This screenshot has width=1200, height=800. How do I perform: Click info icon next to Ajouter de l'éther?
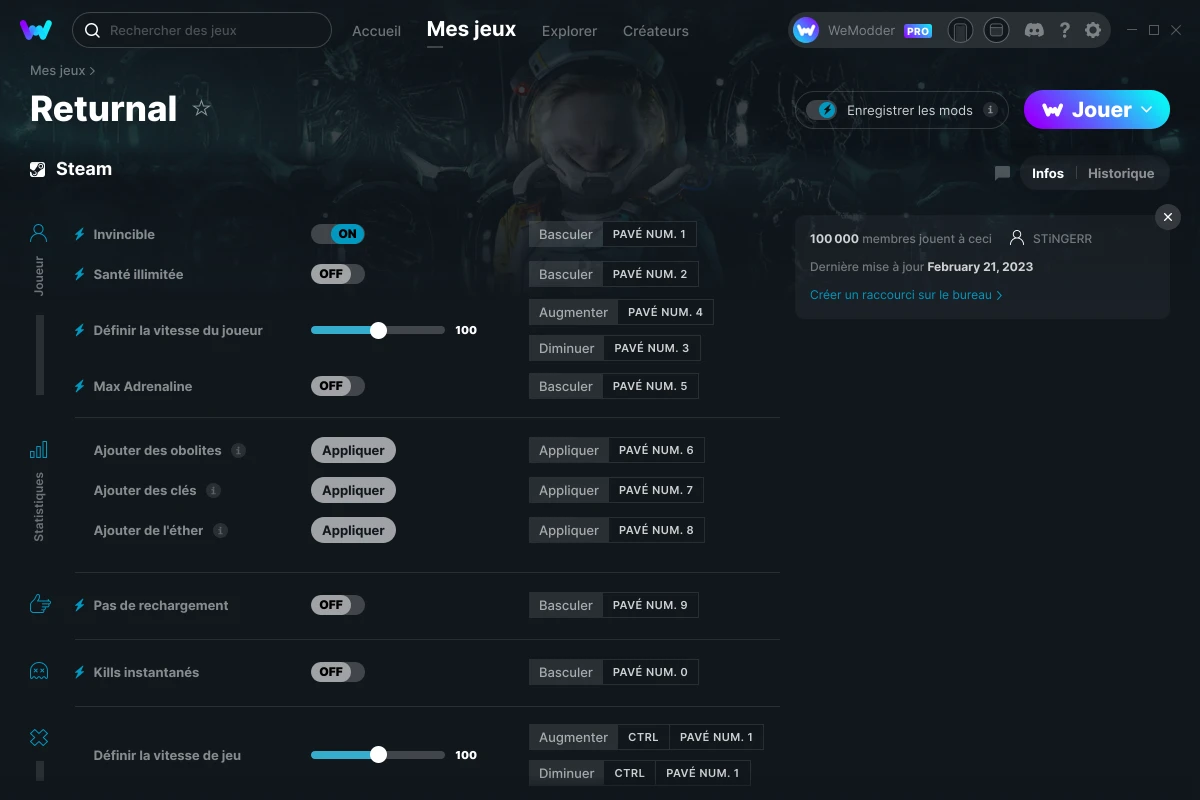pos(220,530)
